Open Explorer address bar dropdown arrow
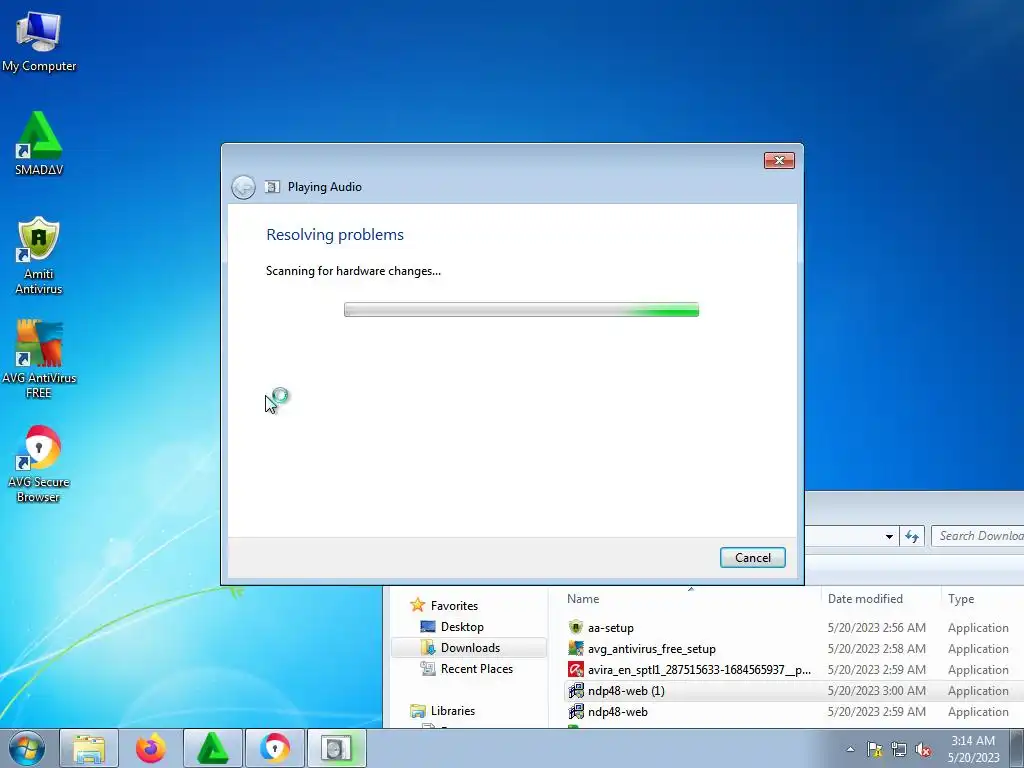Image resolution: width=1024 pixels, height=768 pixels. coord(889,537)
